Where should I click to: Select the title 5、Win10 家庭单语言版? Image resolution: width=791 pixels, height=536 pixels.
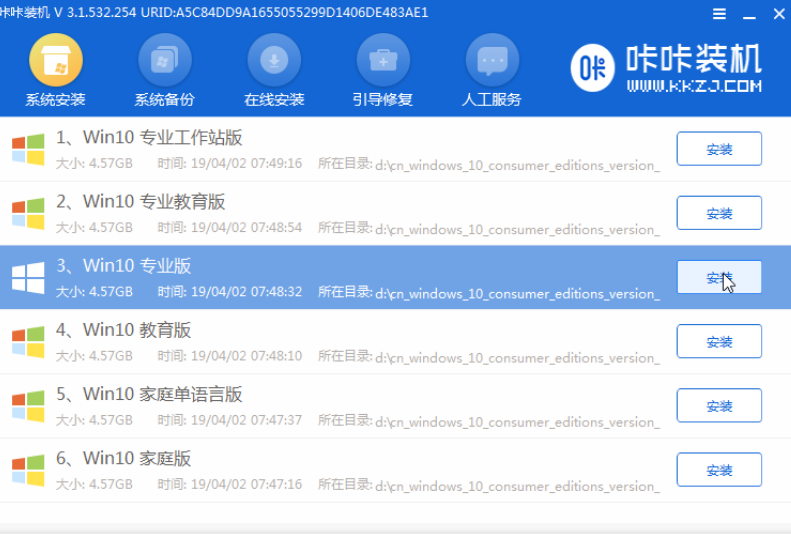click(149, 394)
